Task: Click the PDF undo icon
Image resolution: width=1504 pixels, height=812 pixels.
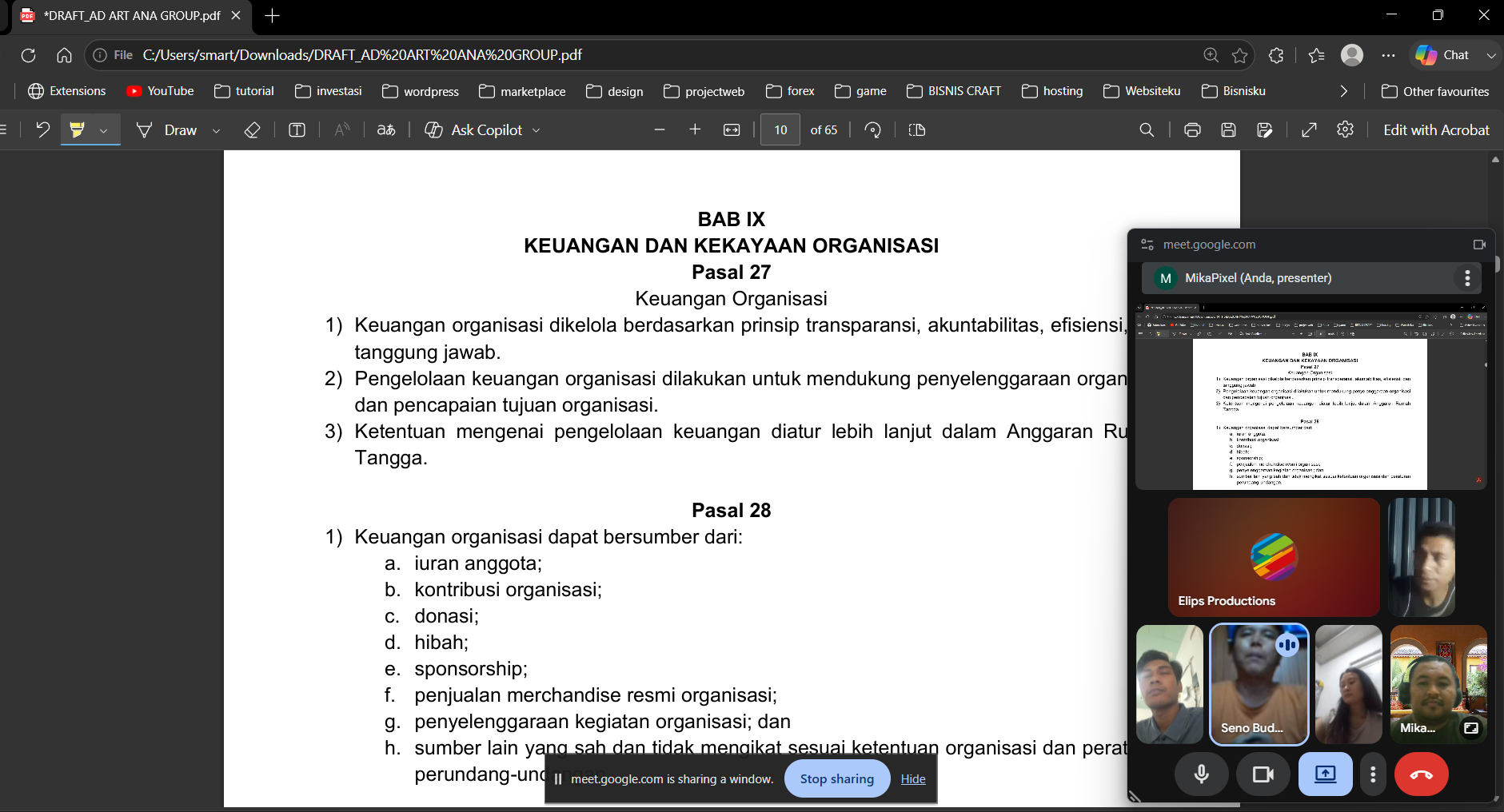Action: [42, 129]
